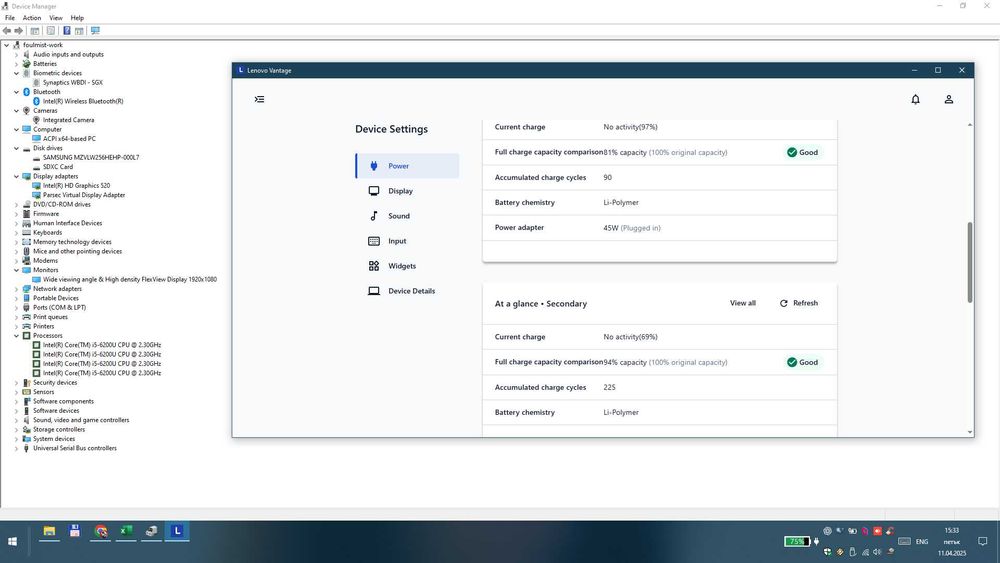Select Parsec Virtual Display Adapter

point(84,195)
